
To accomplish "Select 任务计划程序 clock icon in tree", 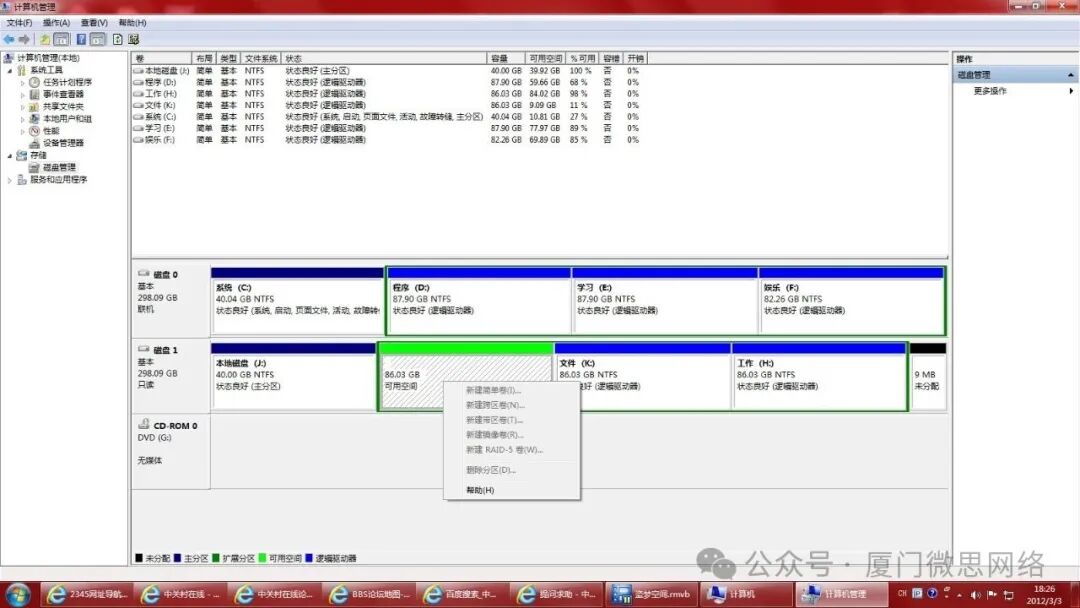I will [x=34, y=82].
